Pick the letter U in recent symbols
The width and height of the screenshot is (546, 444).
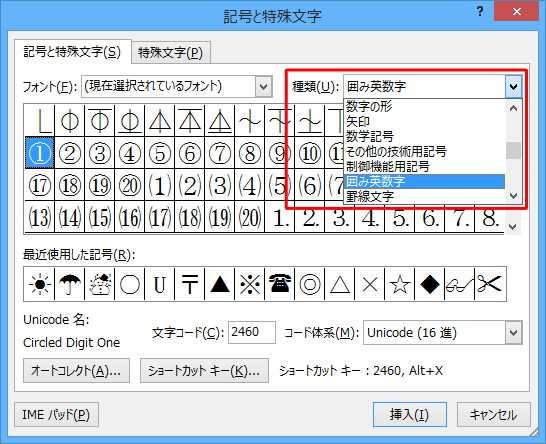click(159, 284)
